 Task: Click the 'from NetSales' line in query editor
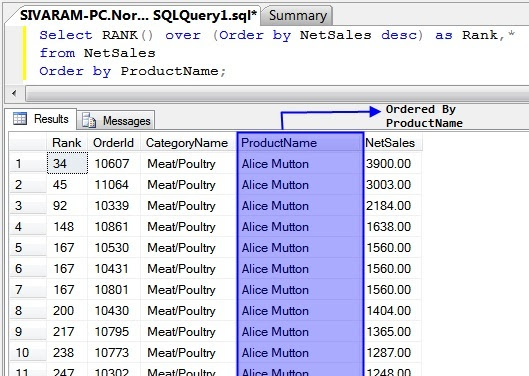97,53
